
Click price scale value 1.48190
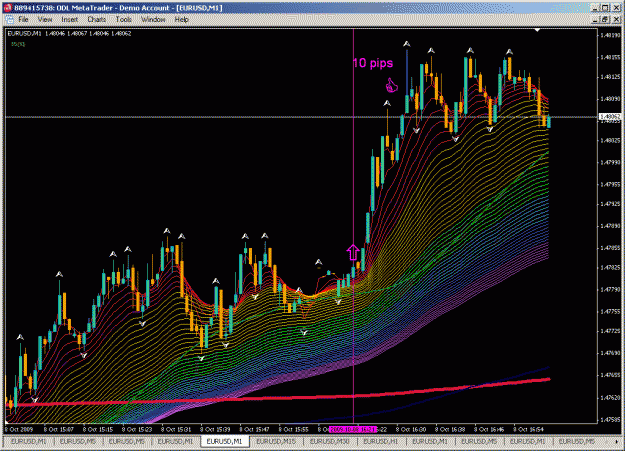pos(610,35)
